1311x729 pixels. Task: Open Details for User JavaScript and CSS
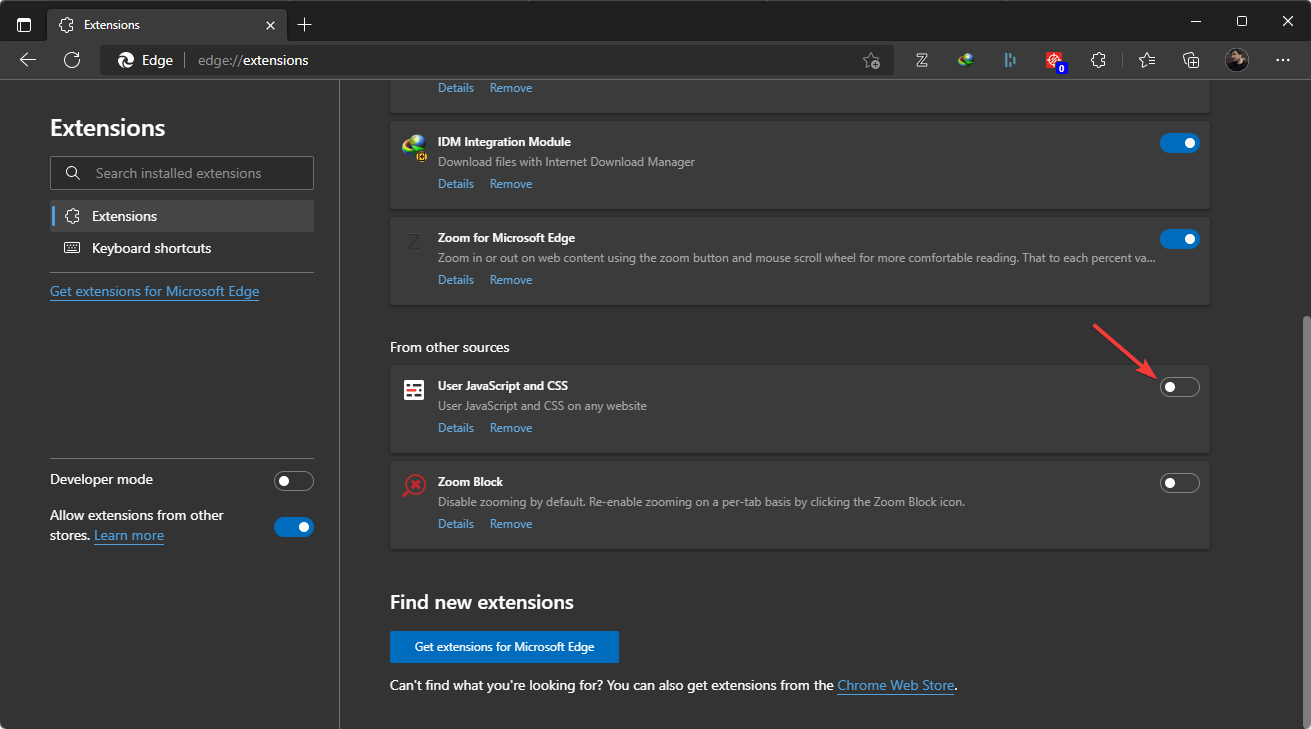(456, 428)
